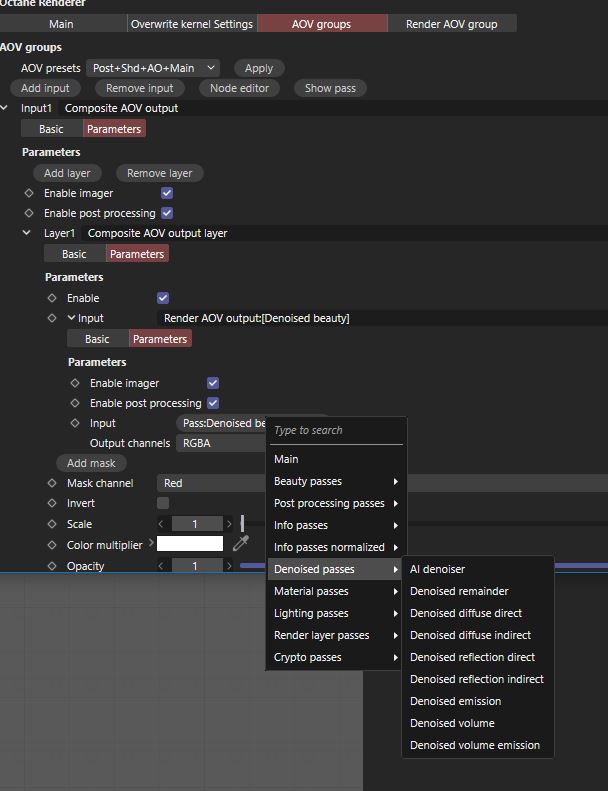Switch to Render AOV group tab
This screenshot has width=608, height=791.
(x=452, y=24)
